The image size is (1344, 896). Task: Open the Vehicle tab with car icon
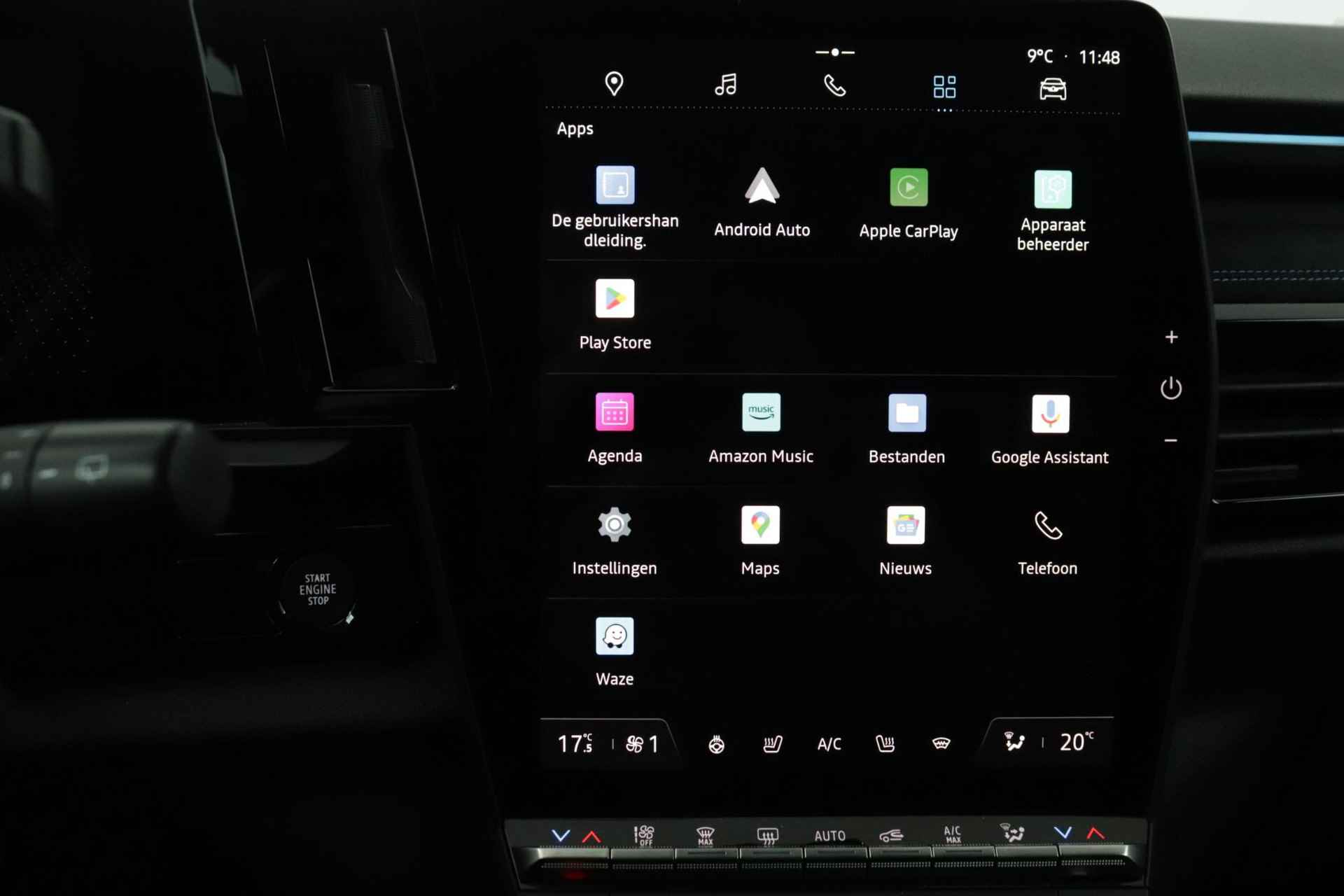(1053, 89)
